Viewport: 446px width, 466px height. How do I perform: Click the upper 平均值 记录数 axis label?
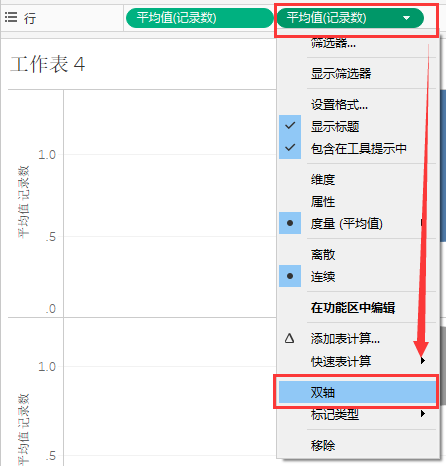(x=24, y=202)
